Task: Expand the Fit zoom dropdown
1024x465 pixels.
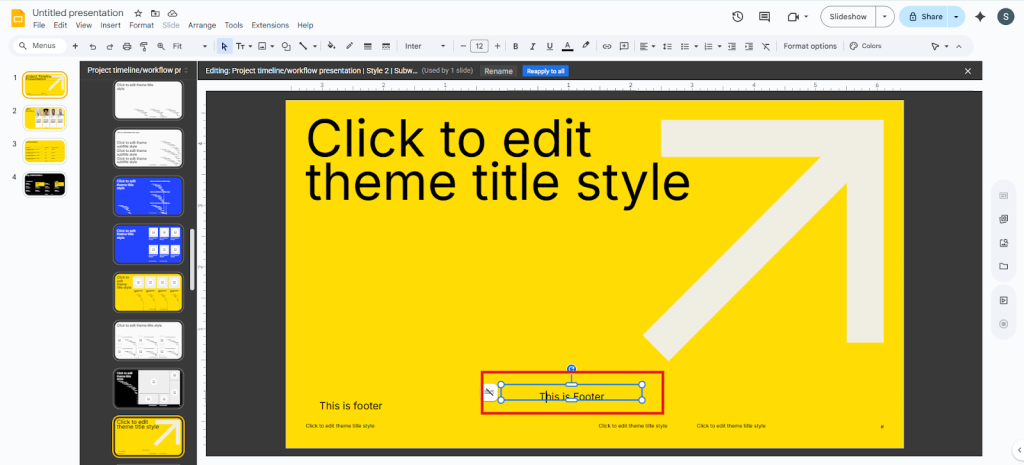Action: [x=190, y=46]
